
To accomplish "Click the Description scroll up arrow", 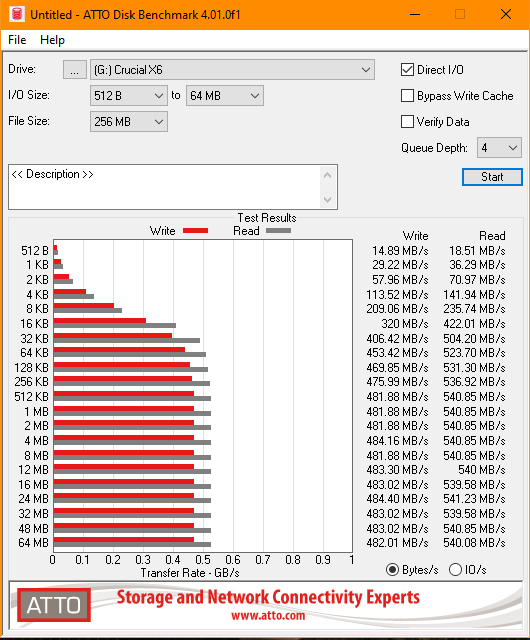I will coord(327,175).
